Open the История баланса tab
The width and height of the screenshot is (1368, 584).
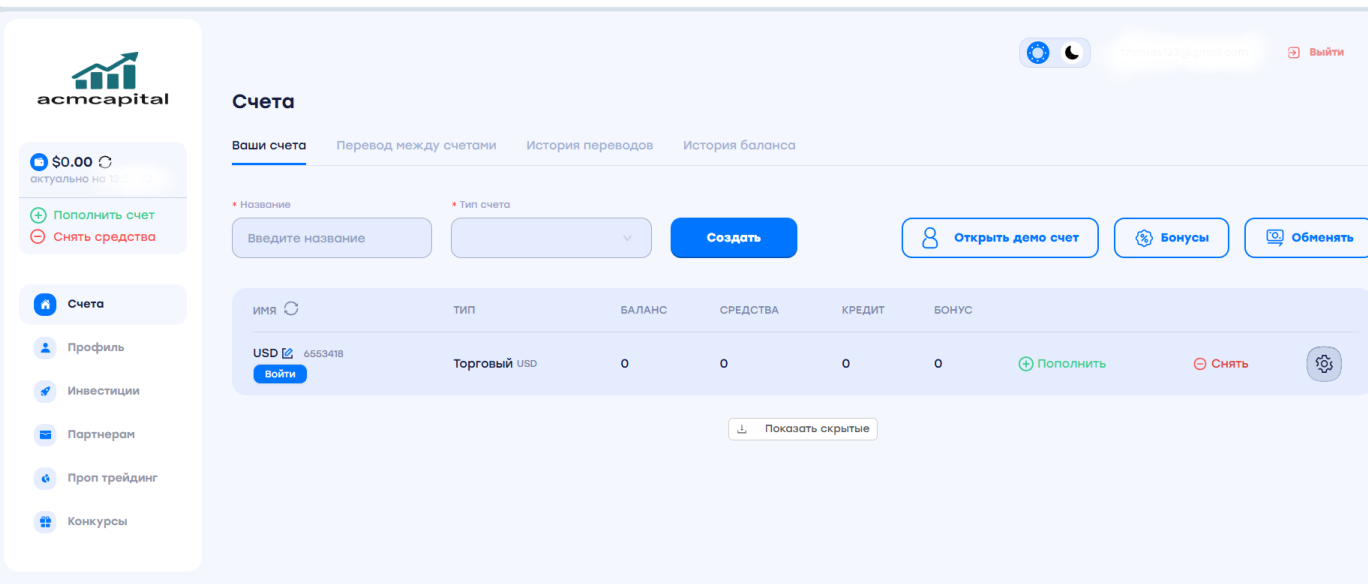(739, 146)
